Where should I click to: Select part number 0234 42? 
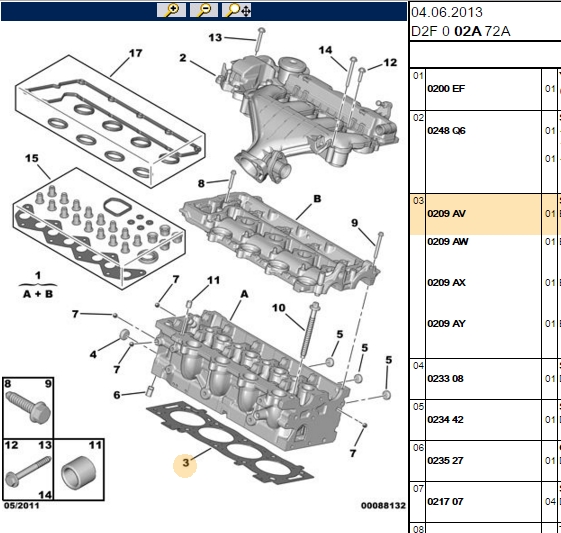445,420
